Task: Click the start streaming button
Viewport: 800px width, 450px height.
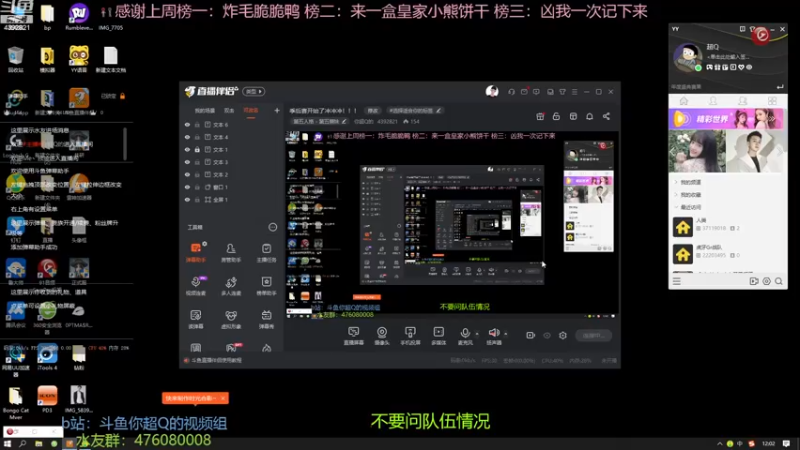Action: (593, 335)
